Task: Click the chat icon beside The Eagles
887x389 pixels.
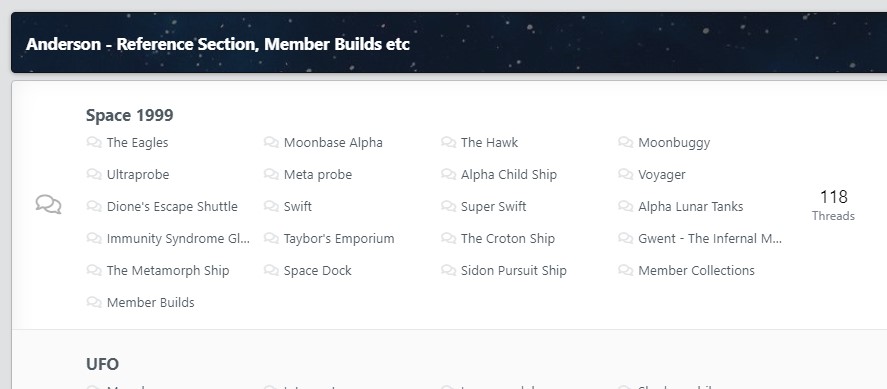Action: (x=94, y=142)
